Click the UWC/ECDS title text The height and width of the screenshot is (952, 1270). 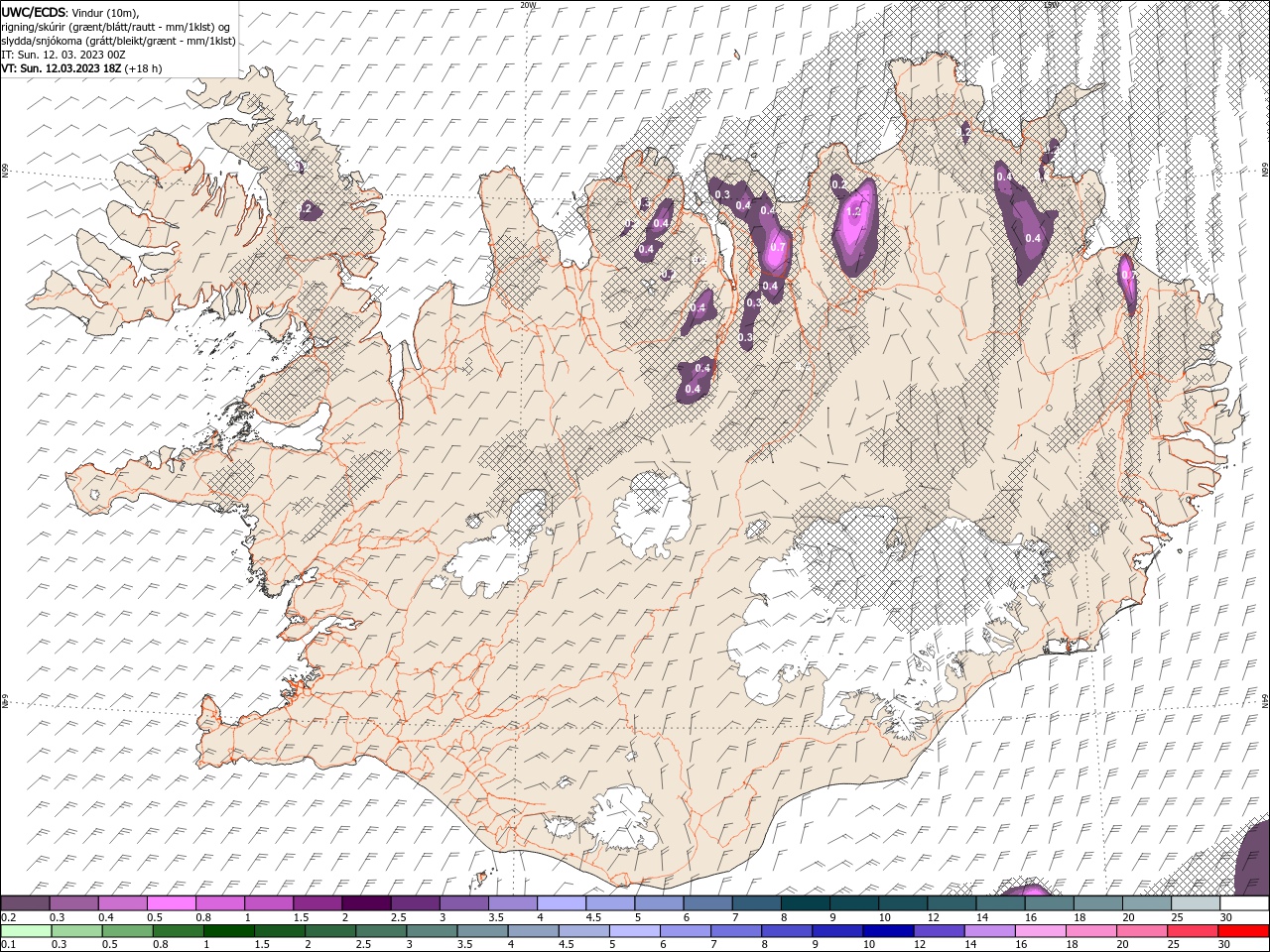coord(34,12)
